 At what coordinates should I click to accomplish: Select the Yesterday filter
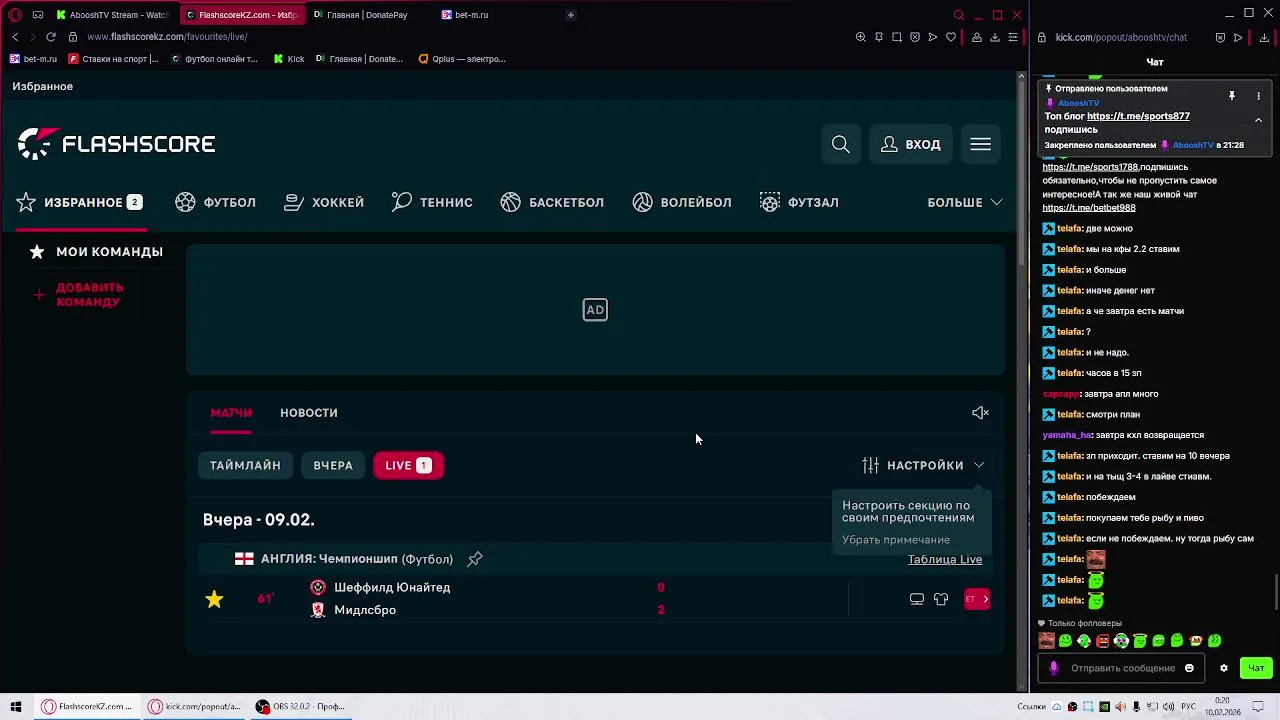pos(333,465)
